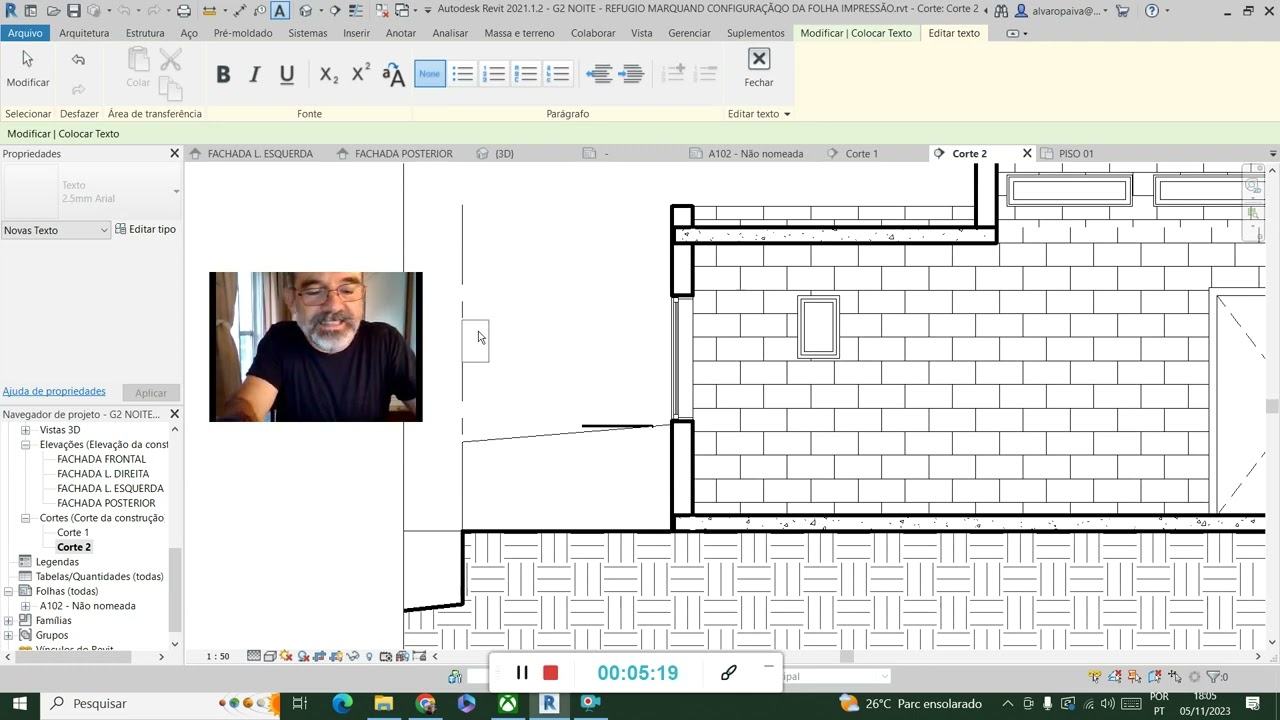Screen dimensions: 1280x720
Task: Expand Vistas 3D tree node
Action: click(26, 430)
